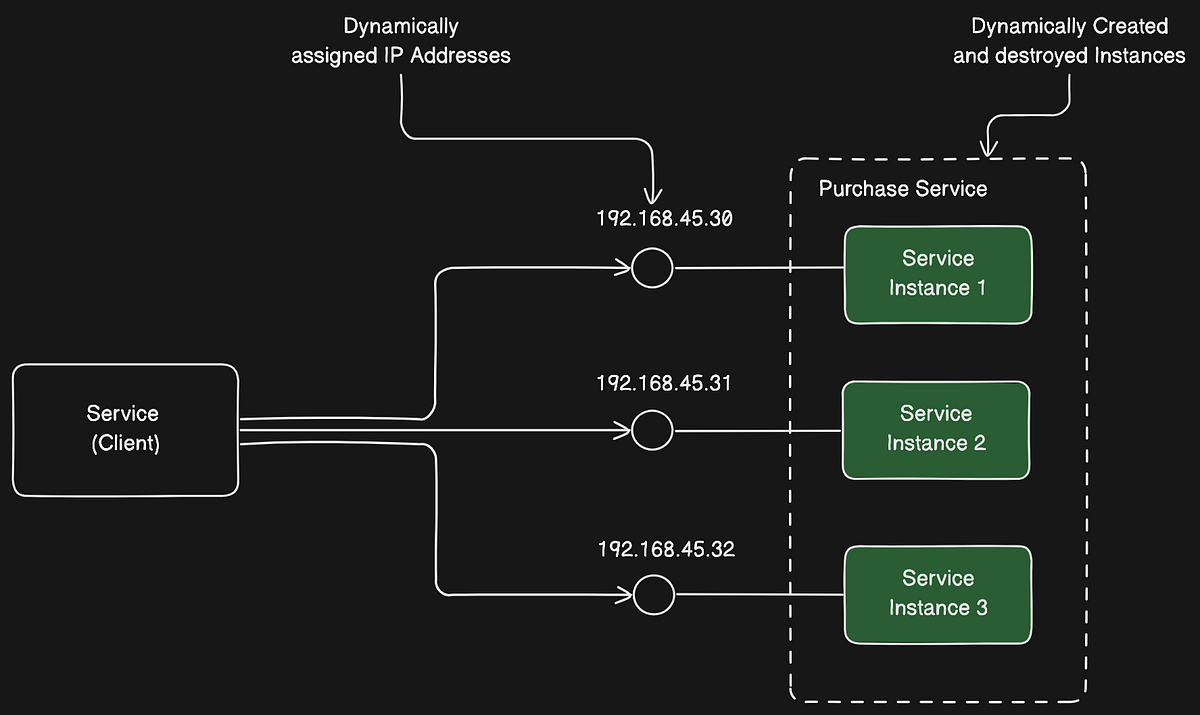Select the green Service Instance 2 box
The width and height of the screenshot is (1200, 715).
[x=936, y=429]
